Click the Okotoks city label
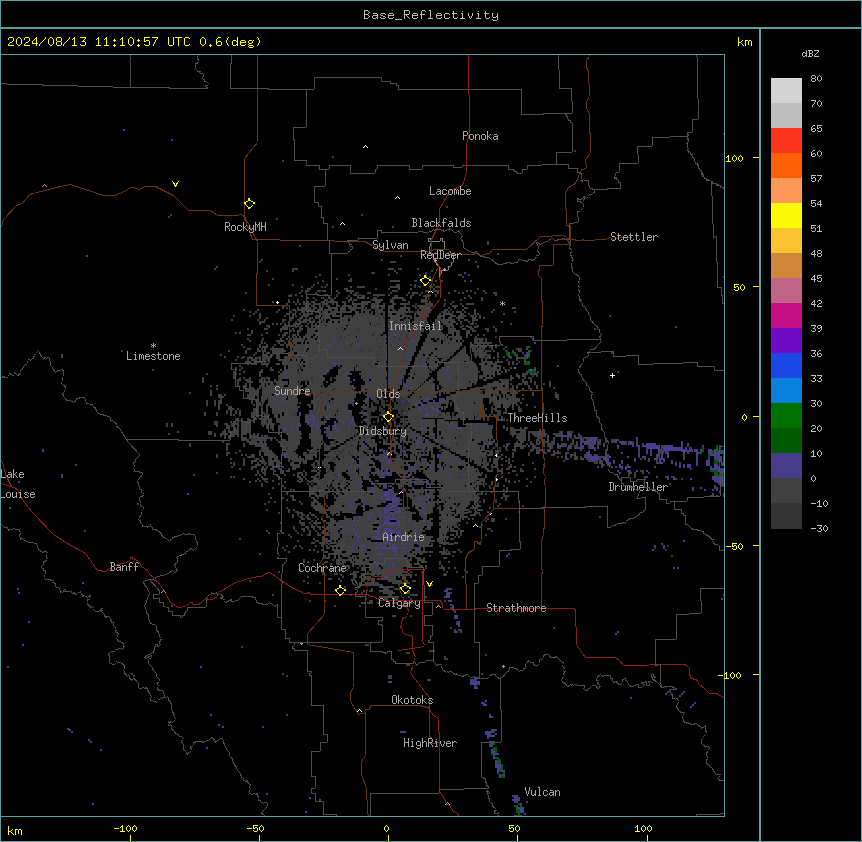The width and height of the screenshot is (862, 842). pyautogui.click(x=412, y=700)
